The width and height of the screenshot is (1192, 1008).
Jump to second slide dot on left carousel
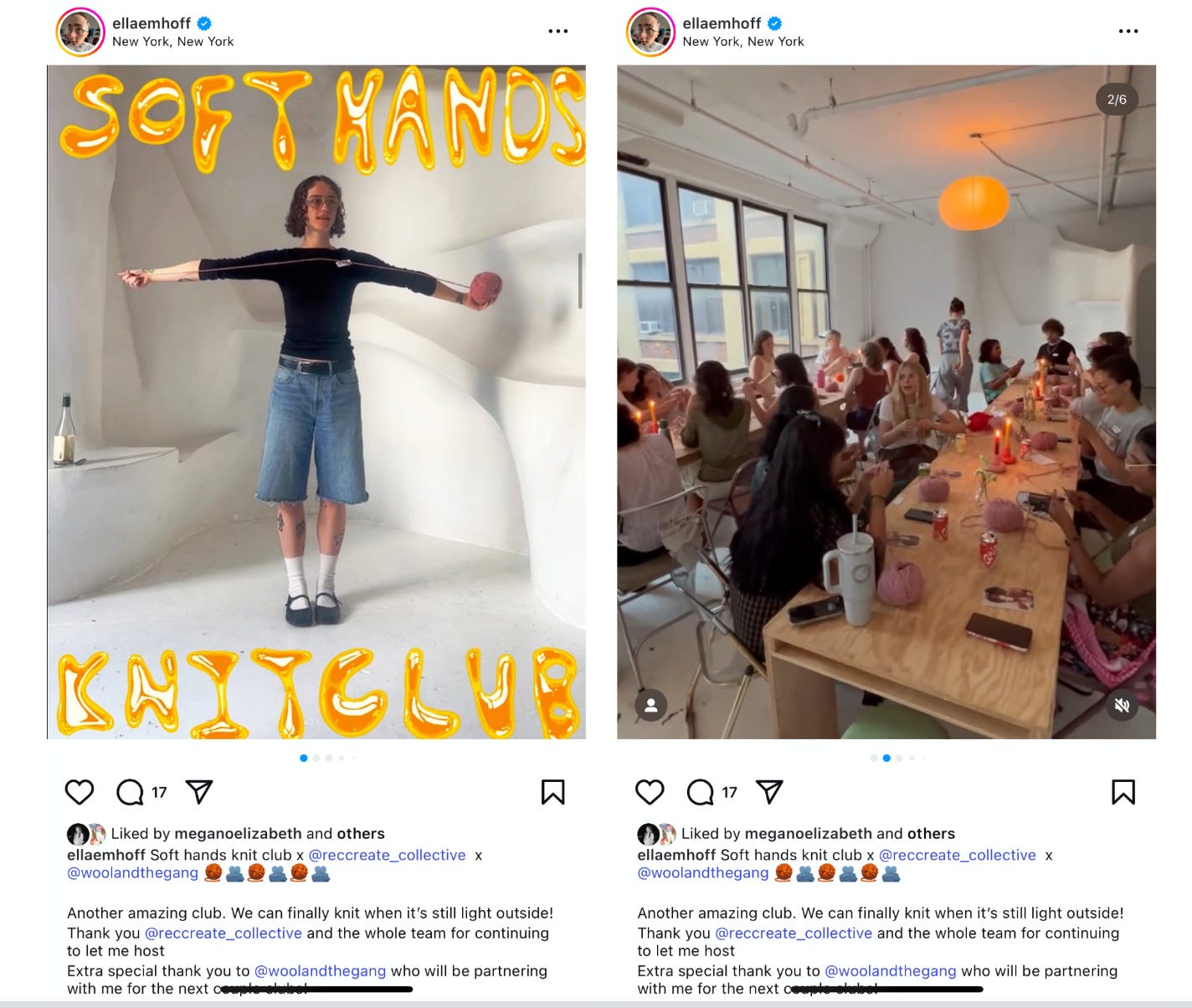(x=316, y=758)
